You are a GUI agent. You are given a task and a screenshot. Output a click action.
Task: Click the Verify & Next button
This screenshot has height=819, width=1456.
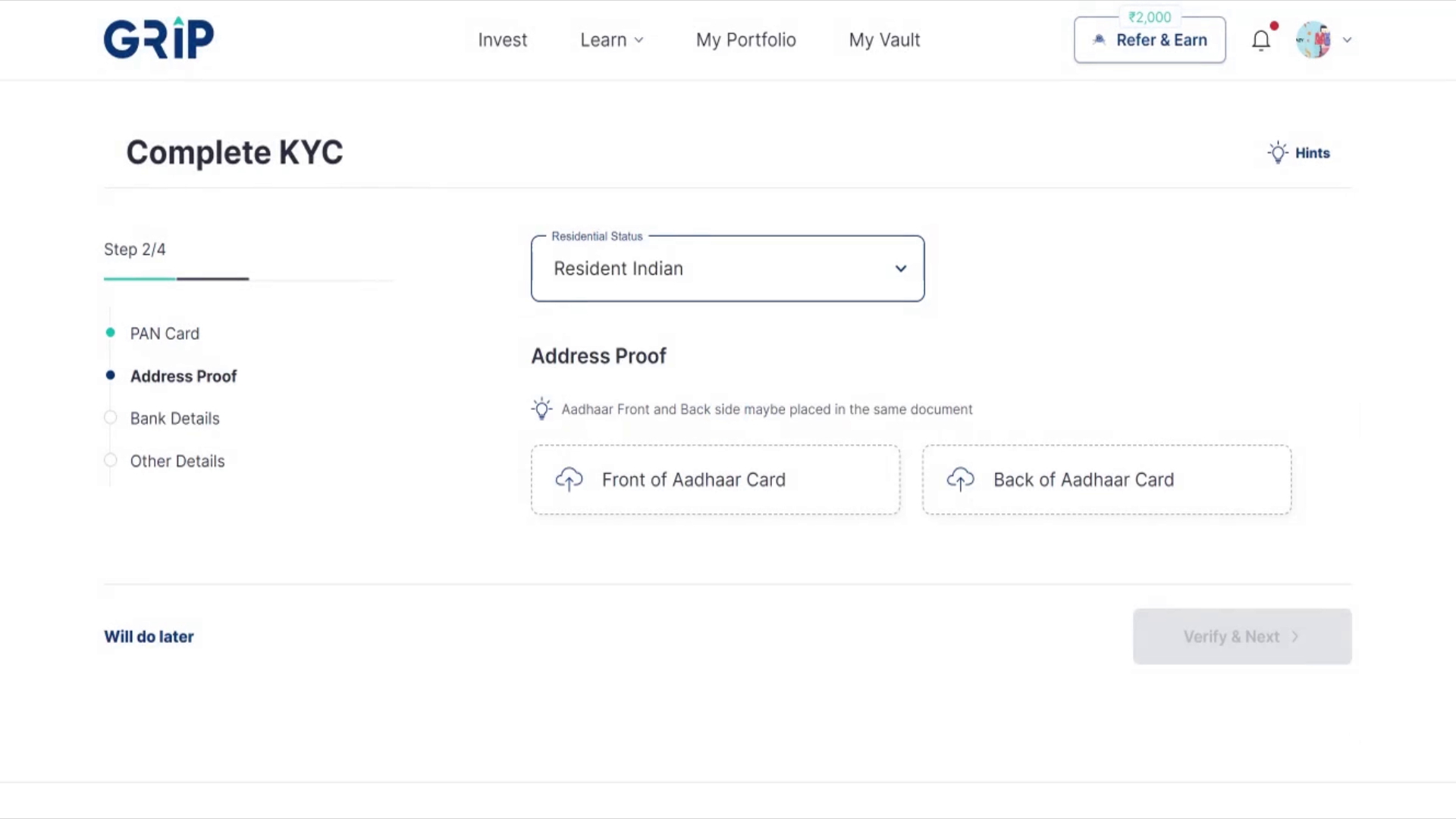[x=1242, y=637]
